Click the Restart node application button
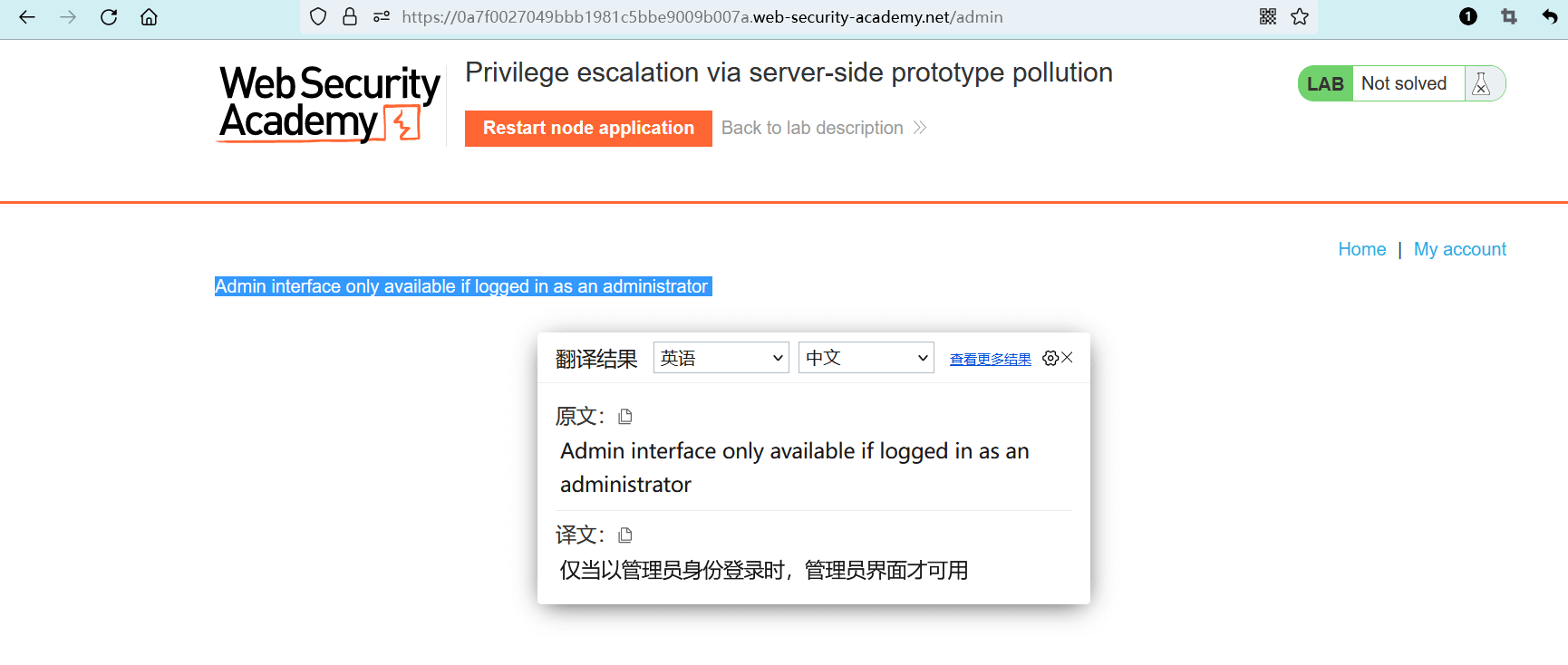1568x665 pixels. [x=588, y=129]
